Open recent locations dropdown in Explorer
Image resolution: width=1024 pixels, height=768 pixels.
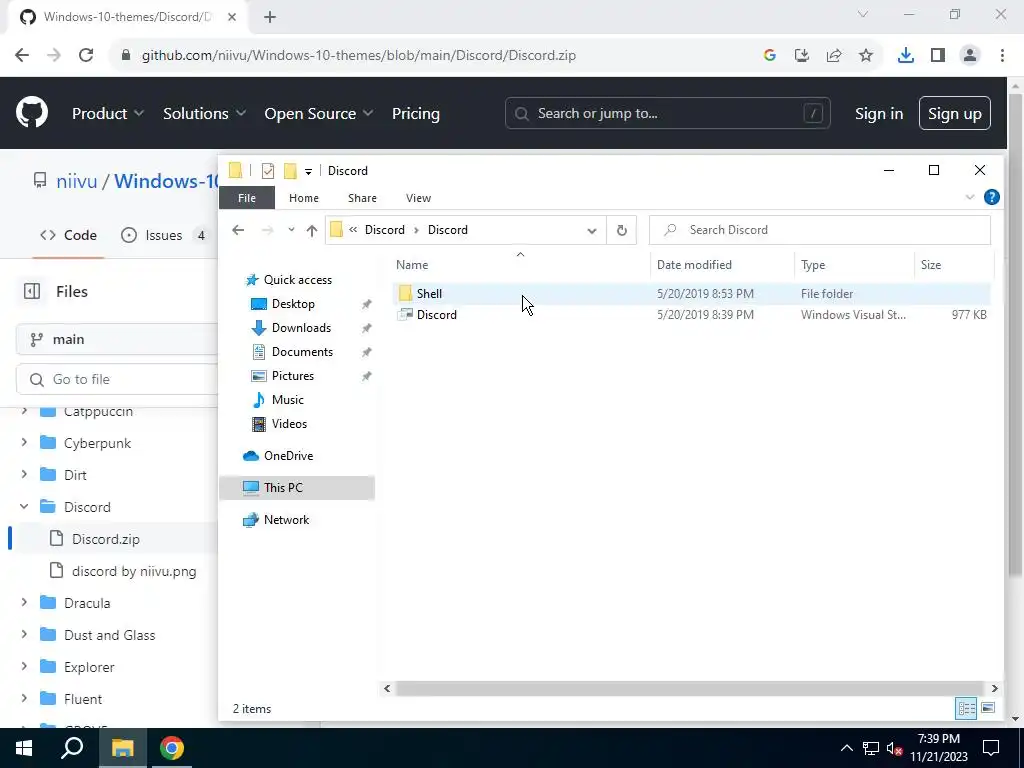291,230
